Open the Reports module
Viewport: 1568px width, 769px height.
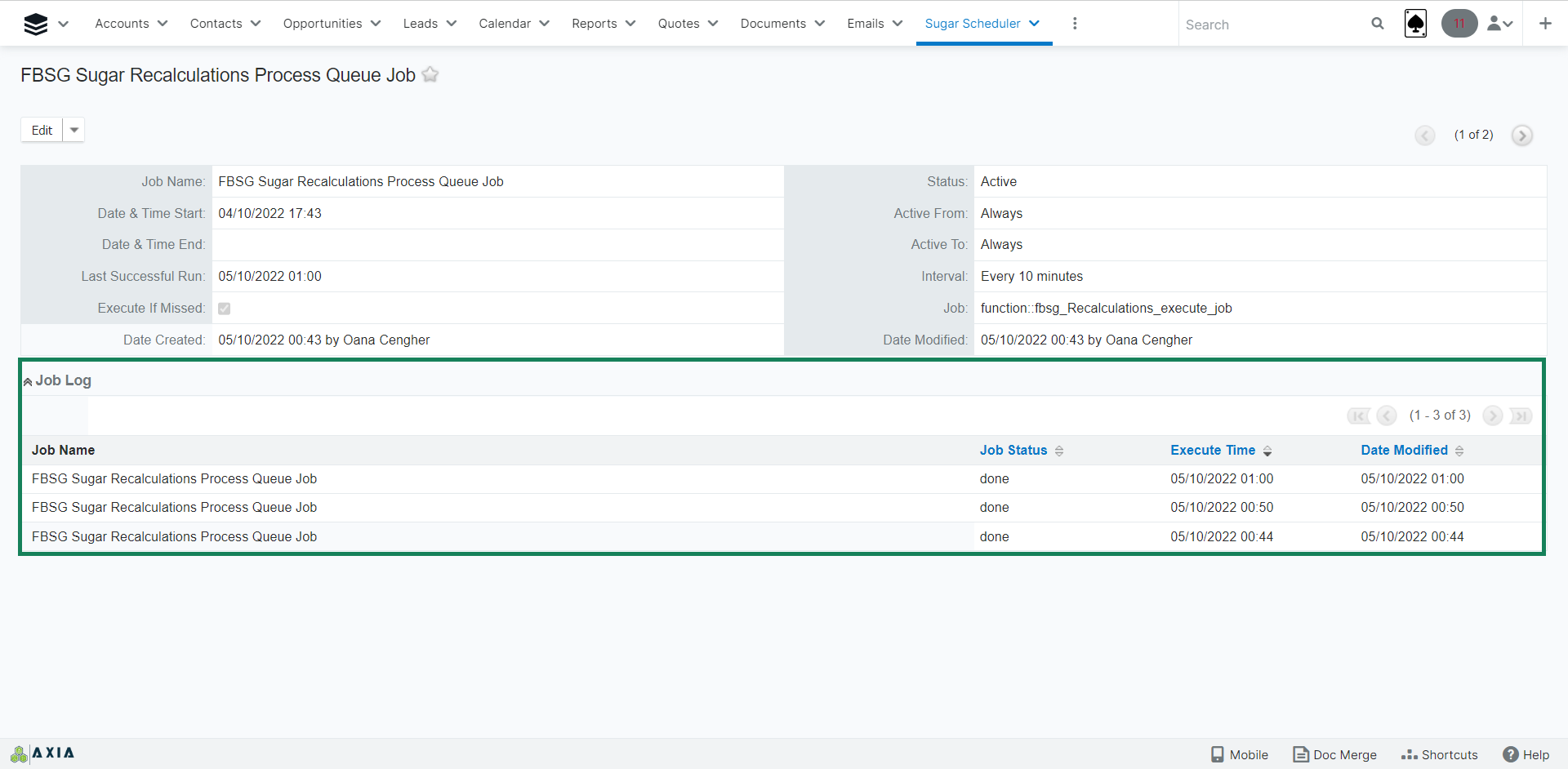595,24
